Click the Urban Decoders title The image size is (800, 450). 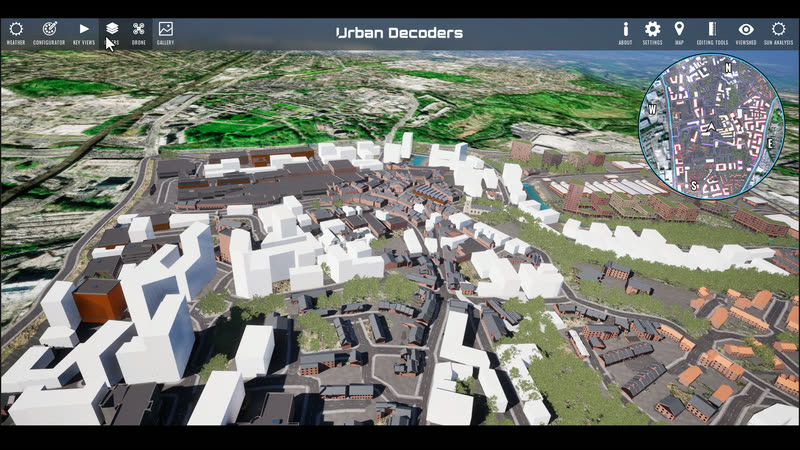pyautogui.click(x=399, y=33)
